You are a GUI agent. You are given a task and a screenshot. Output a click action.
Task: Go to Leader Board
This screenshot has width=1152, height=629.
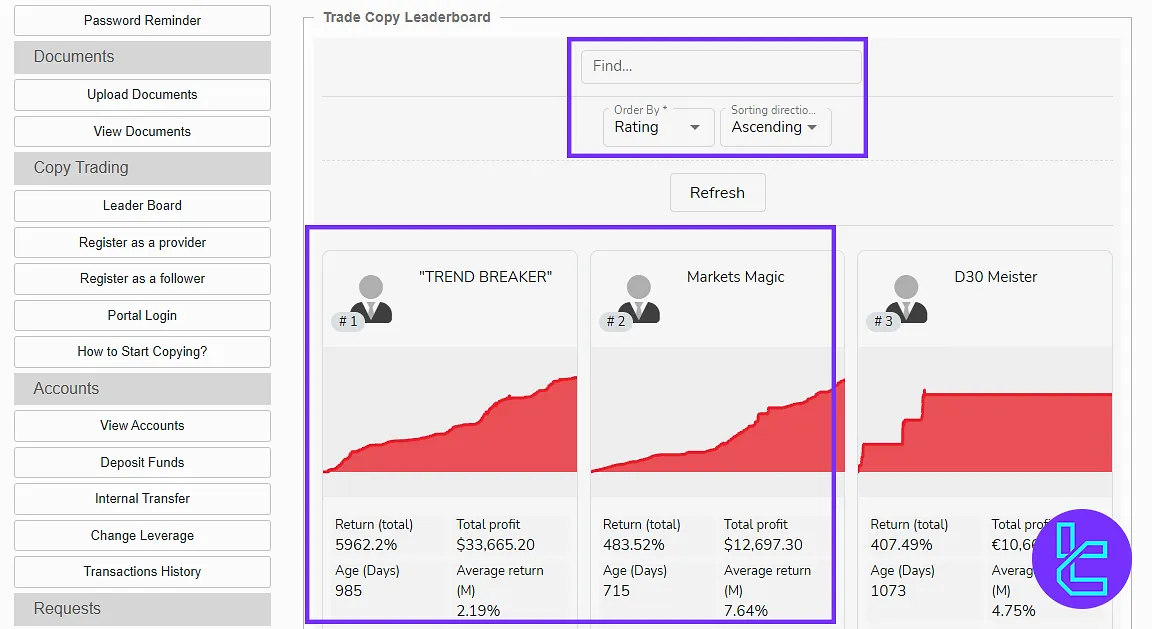click(x=143, y=206)
